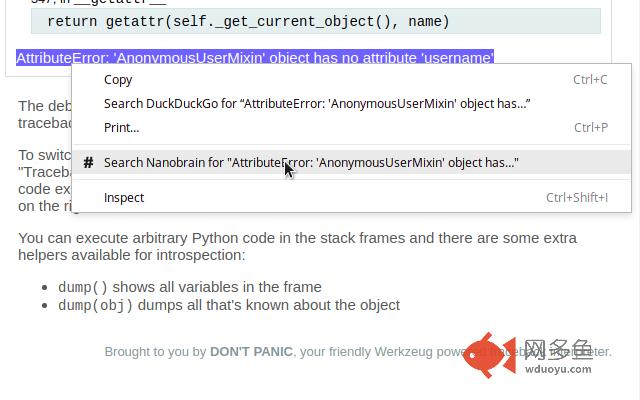
Task: Click the bold DON'T PANIC text
Action: click(x=251, y=352)
